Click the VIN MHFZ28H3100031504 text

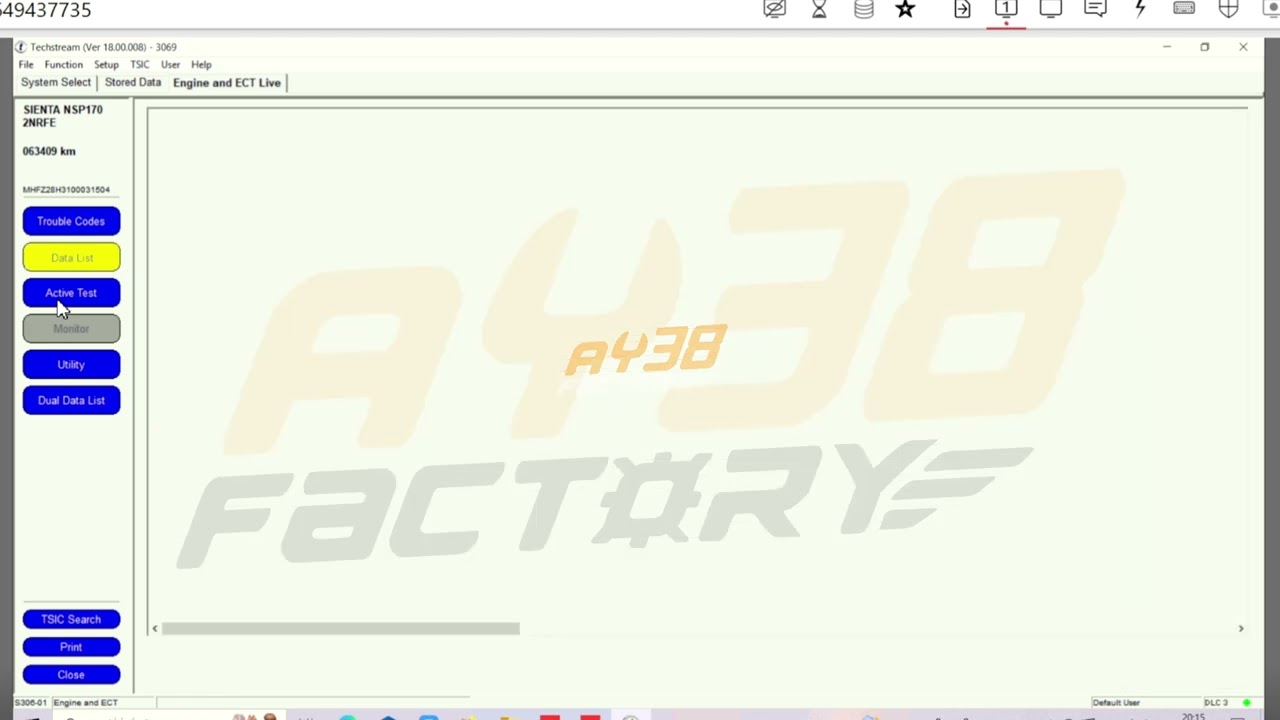pyautogui.click(x=66, y=190)
